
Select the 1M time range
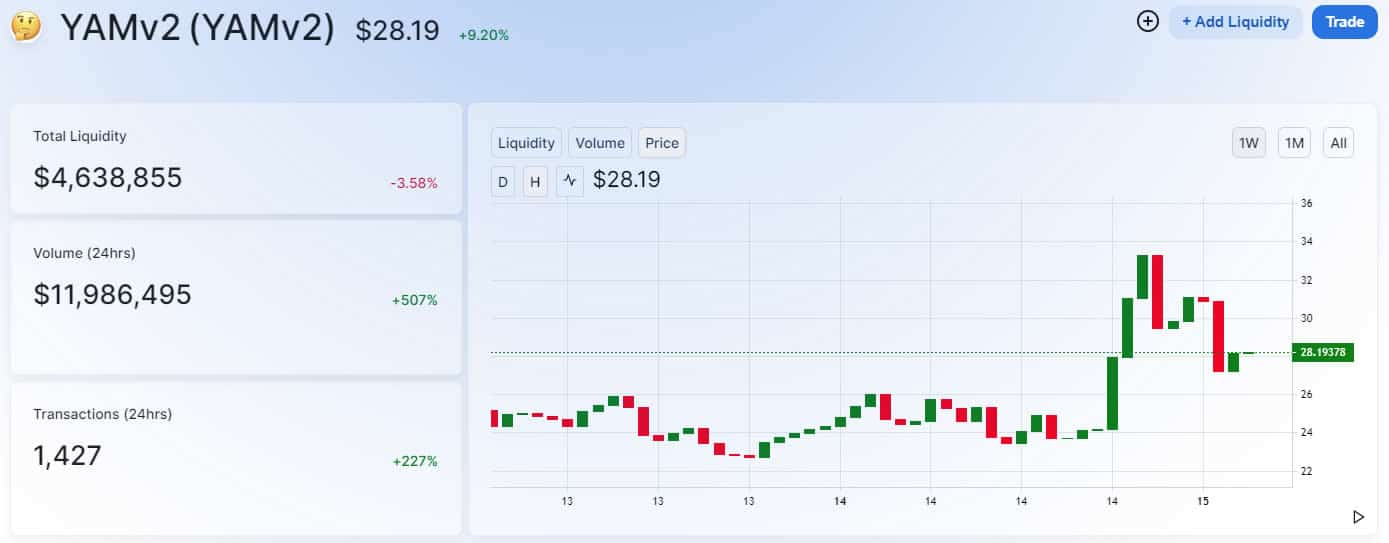coord(1295,143)
